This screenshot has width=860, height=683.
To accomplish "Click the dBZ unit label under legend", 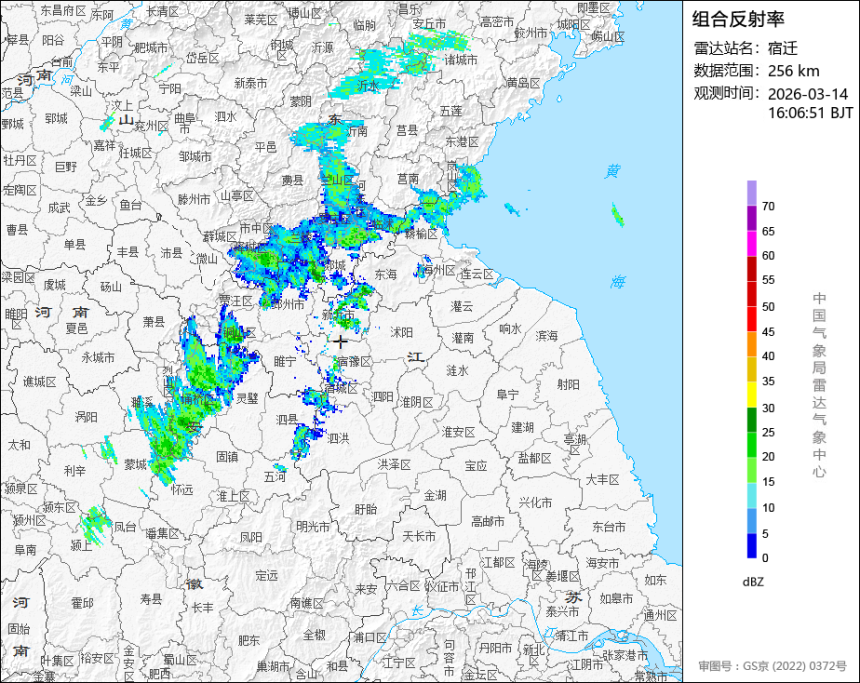I will 753,582.
